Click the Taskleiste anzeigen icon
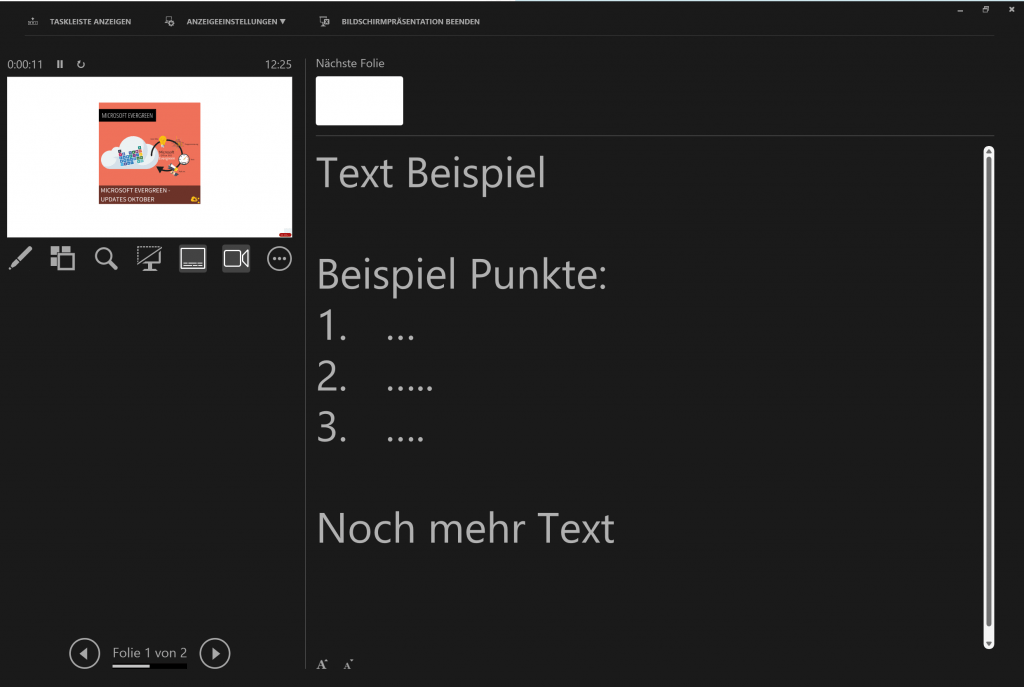Viewport: 1024px width, 687px height. pyautogui.click(x=33, y=22)
